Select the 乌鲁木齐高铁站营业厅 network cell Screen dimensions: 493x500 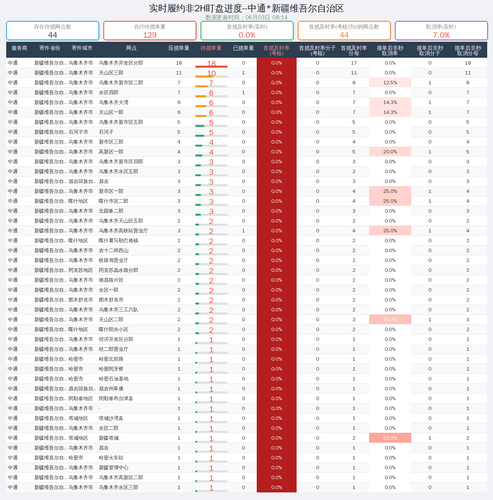click(123, 231)
